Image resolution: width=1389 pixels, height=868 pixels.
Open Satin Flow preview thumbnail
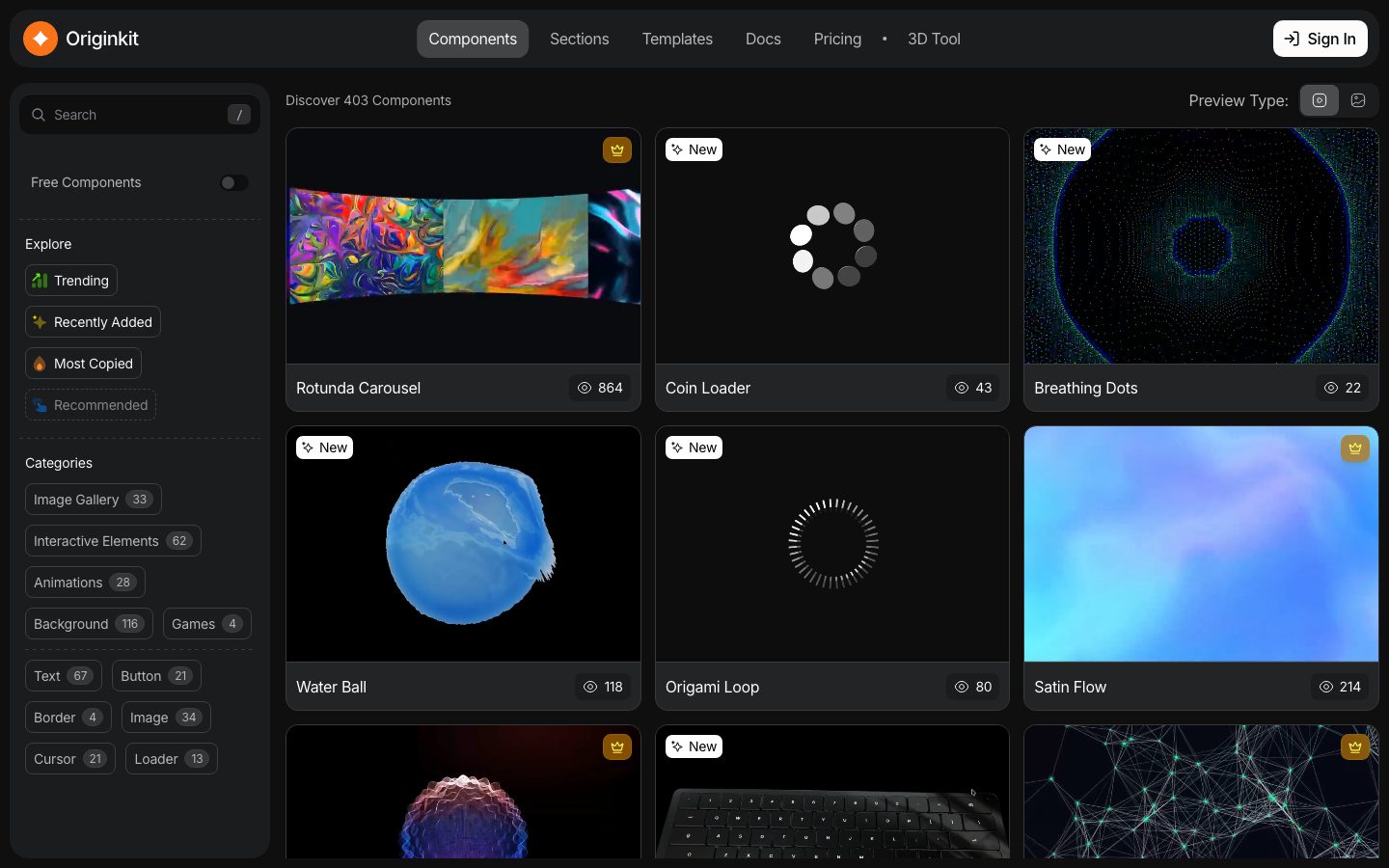1201,544
